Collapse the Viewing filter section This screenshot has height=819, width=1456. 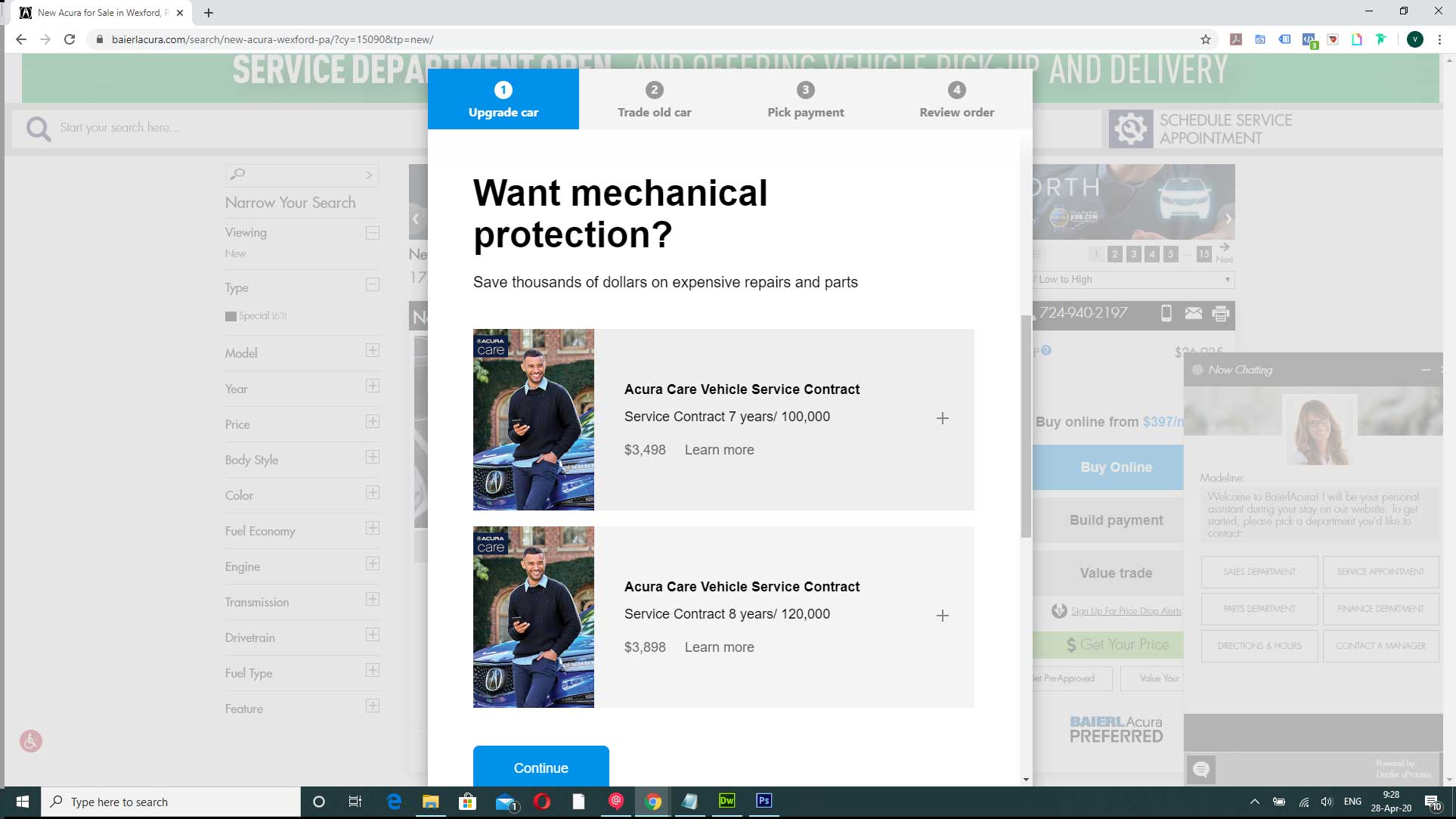tap(372, 233)
